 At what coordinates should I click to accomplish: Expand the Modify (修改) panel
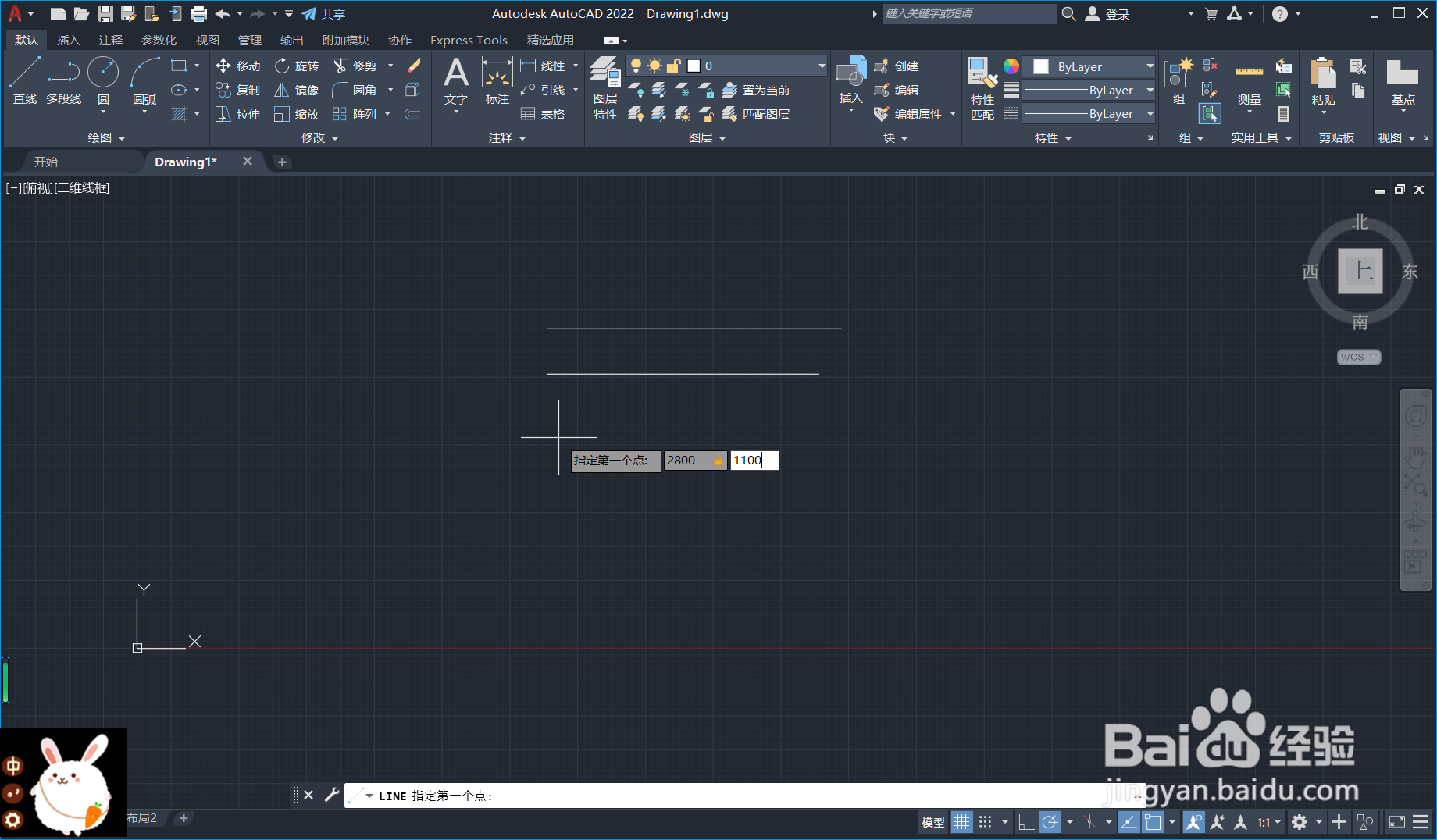point(320,138)
